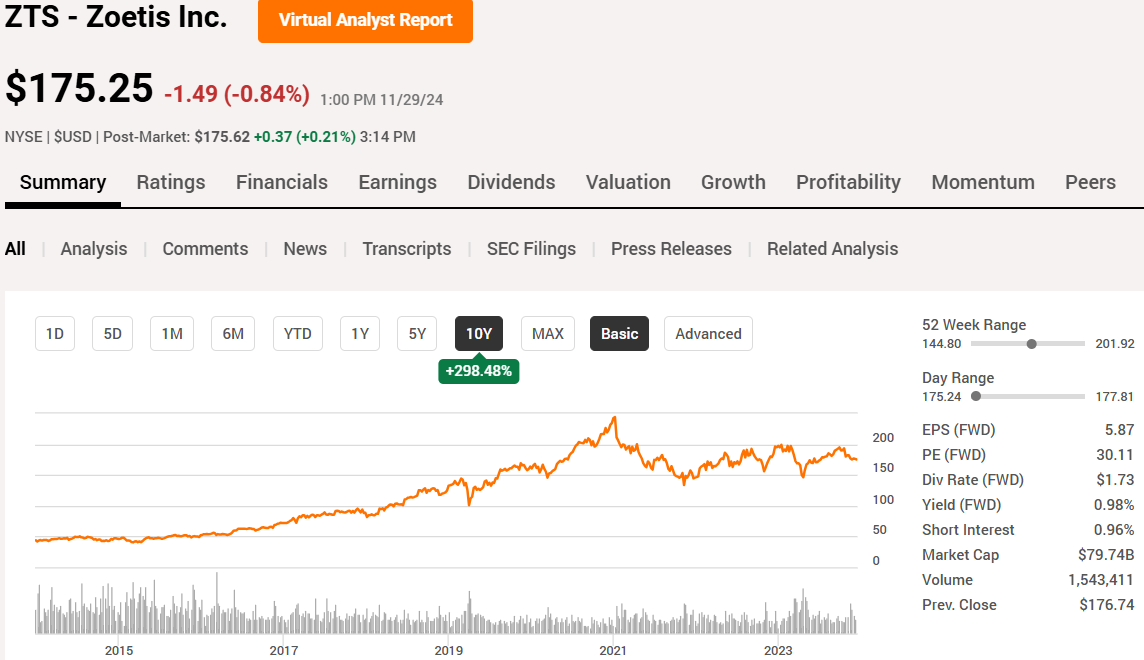Click the Prev. Close value $176.74
Image resolution: width=1144 pixels, height=660 pixels.
click(x=1107, y=605)
